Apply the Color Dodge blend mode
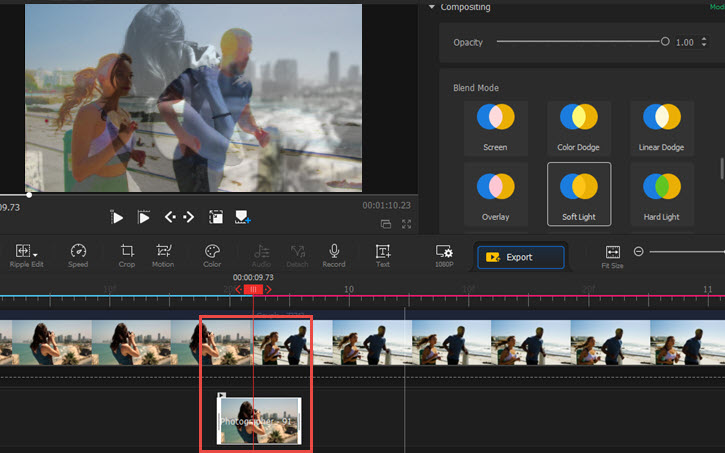725x453 pixels. pyautogui.click(x=578, y=124)
